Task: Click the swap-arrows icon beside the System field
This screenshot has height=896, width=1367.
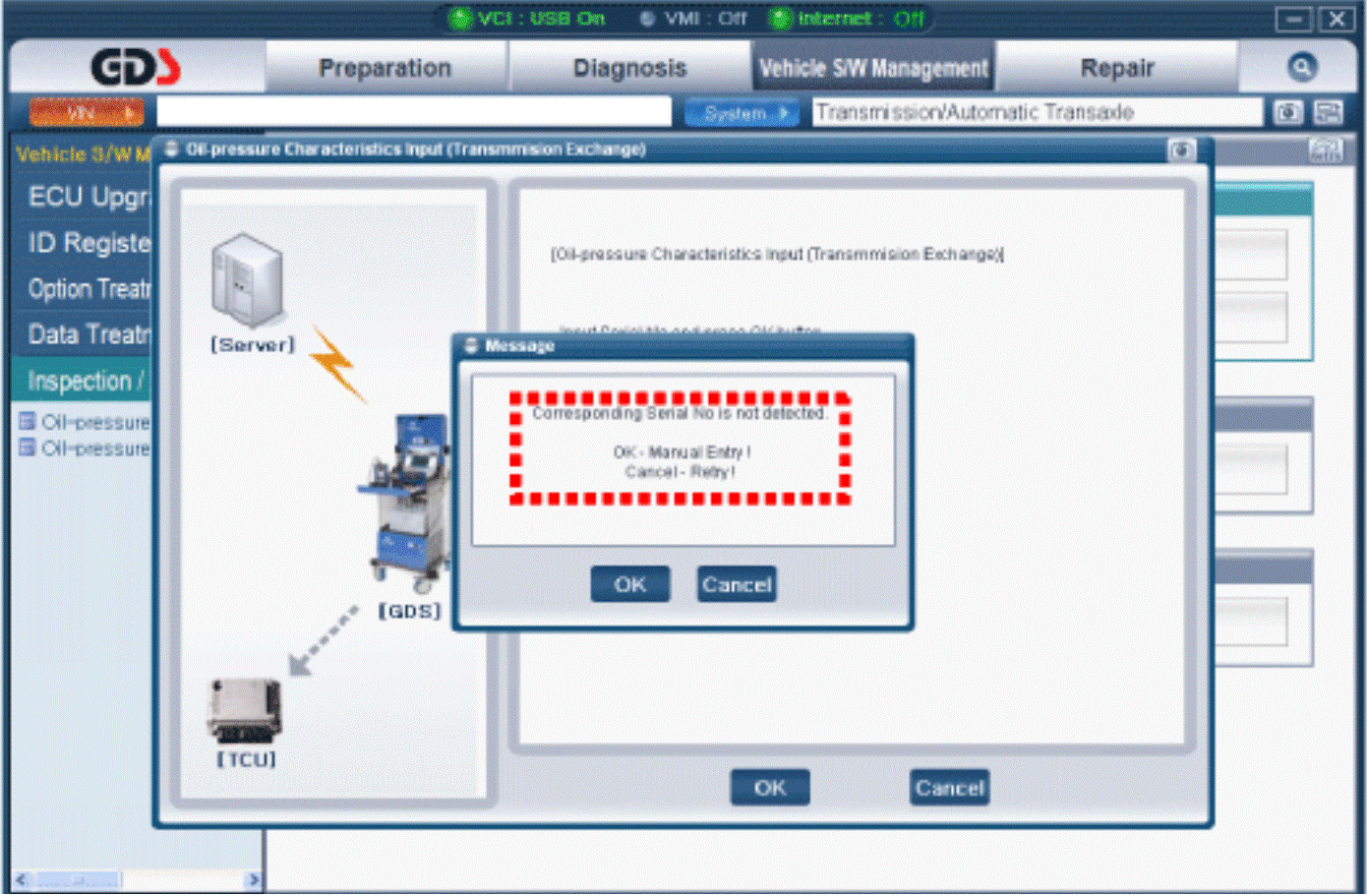Action: coord(1329,112)
